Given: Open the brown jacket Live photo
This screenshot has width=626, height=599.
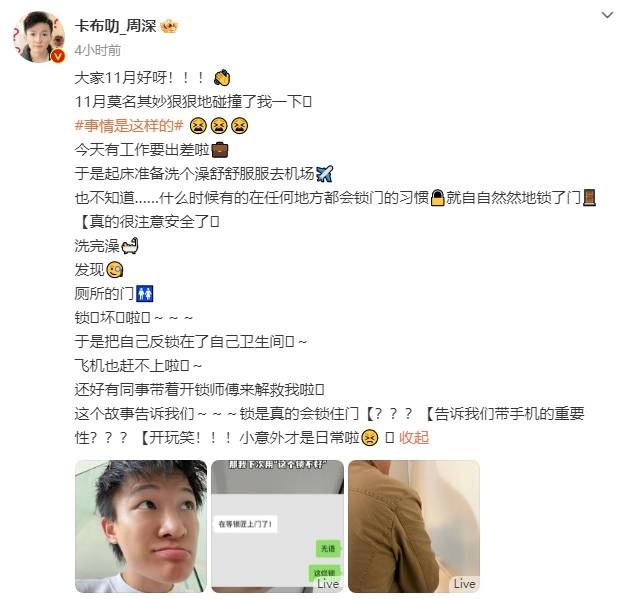Looking at the screenshot, I should (x=414, y=526).
